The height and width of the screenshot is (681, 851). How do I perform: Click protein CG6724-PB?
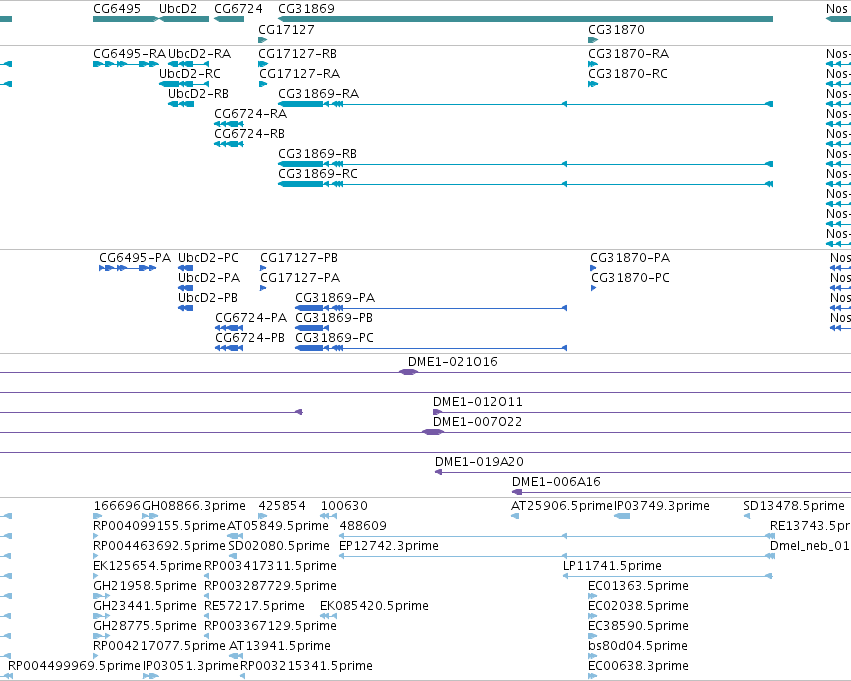[250, 338]
